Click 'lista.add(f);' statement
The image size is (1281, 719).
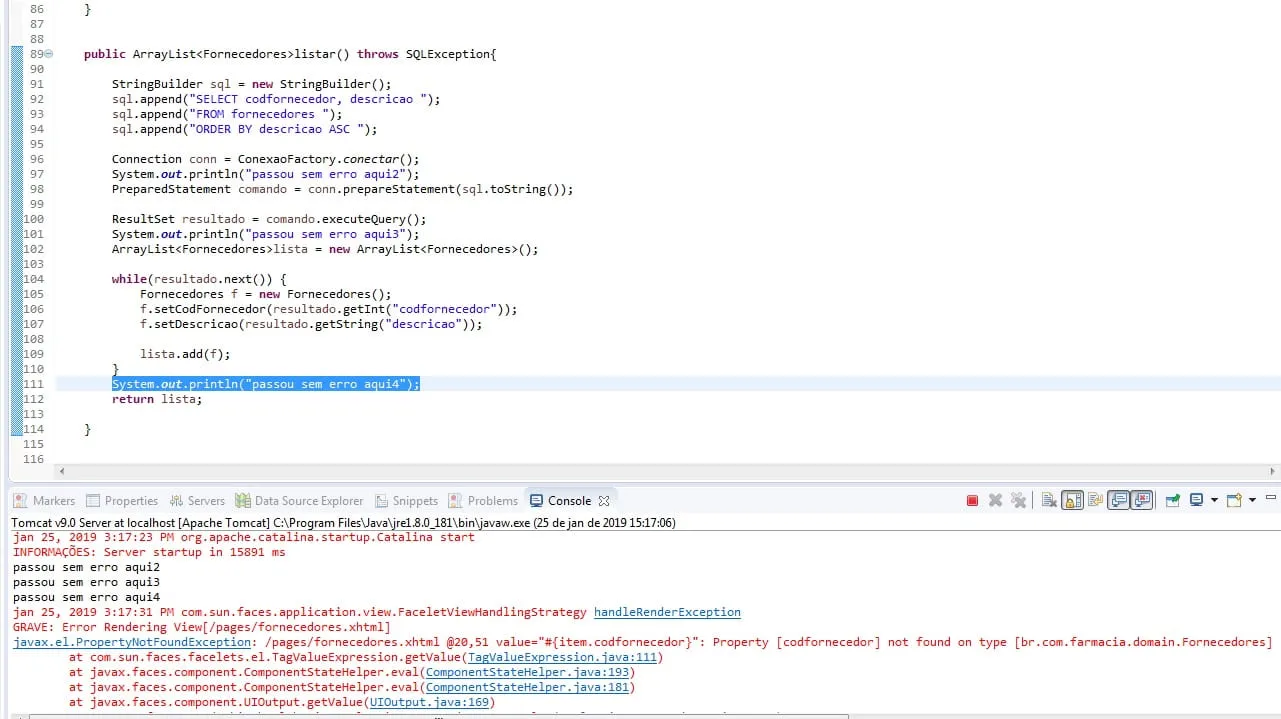[x=185, y=354]
